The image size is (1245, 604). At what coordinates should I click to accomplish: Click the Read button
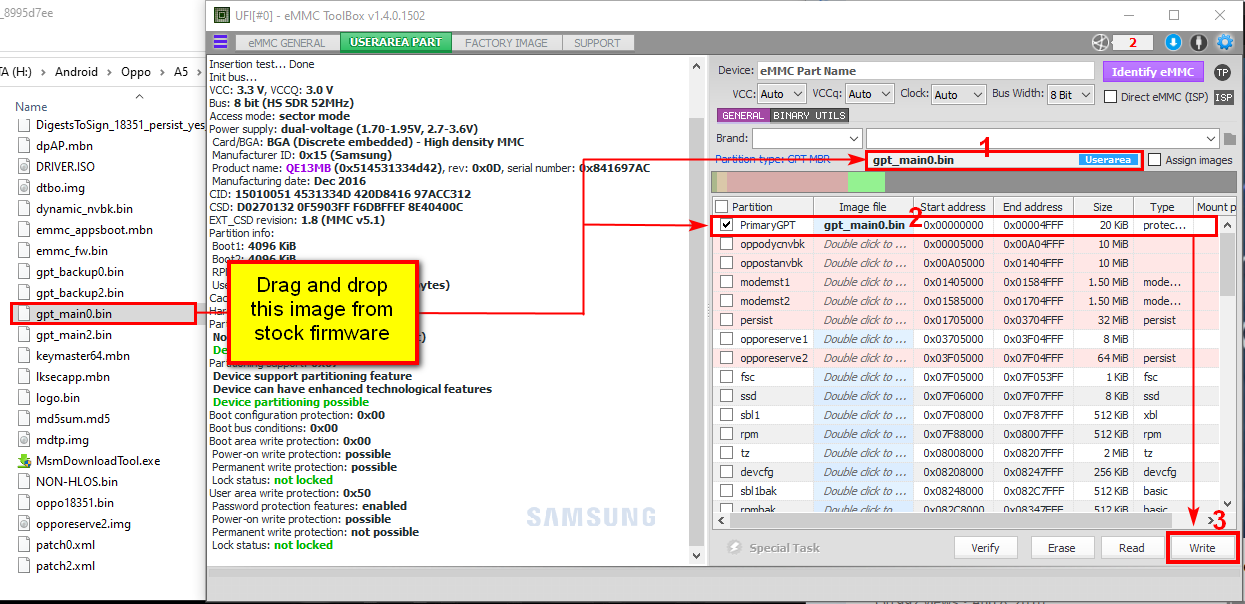pyautogui.click(x=1132, y=548)
